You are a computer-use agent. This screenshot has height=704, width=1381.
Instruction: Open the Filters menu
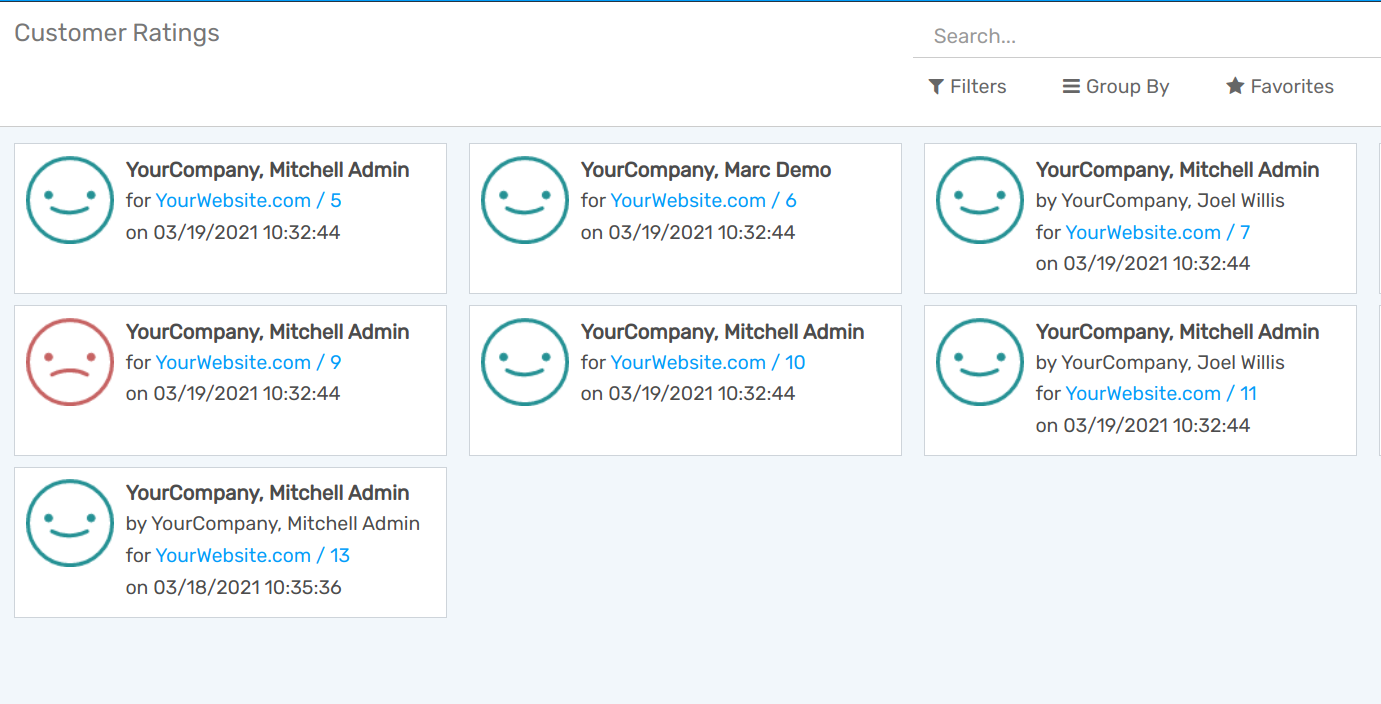point(967,87)
